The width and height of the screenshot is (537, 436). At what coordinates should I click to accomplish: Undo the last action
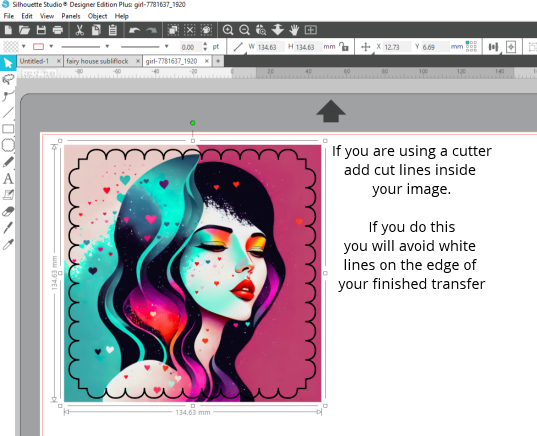[134, 30]
